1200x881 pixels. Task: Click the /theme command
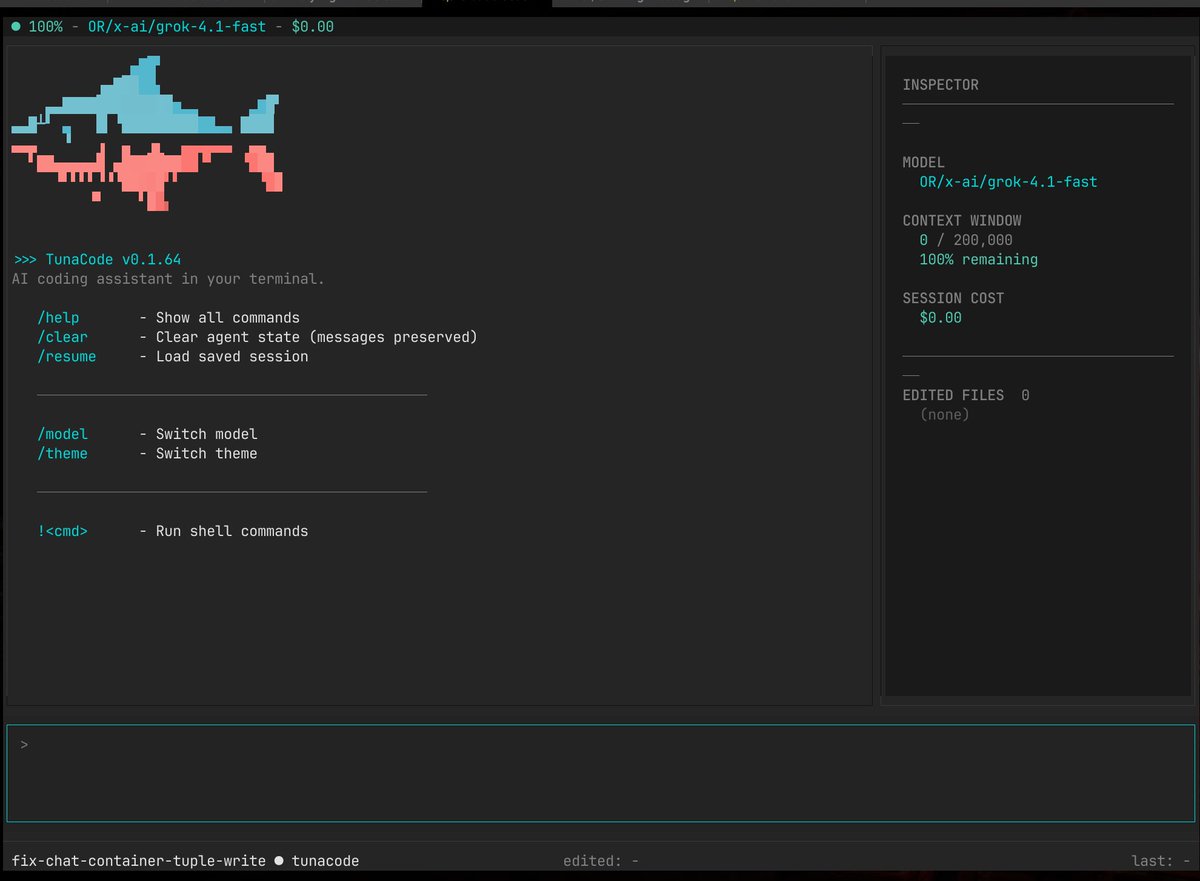coord(62,453)
